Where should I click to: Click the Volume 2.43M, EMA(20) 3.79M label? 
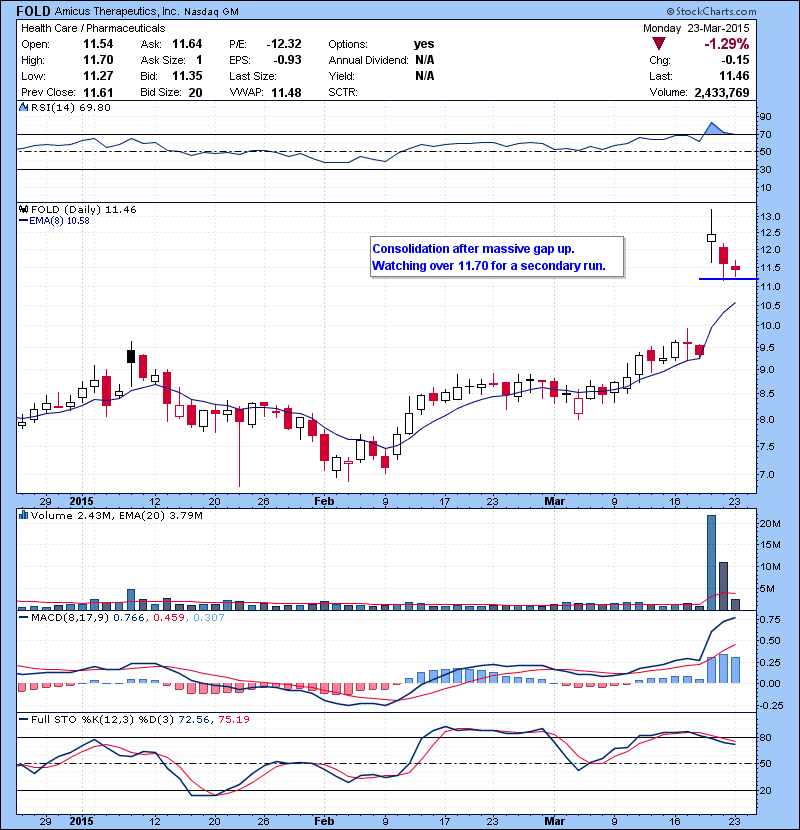coord(116,515)
